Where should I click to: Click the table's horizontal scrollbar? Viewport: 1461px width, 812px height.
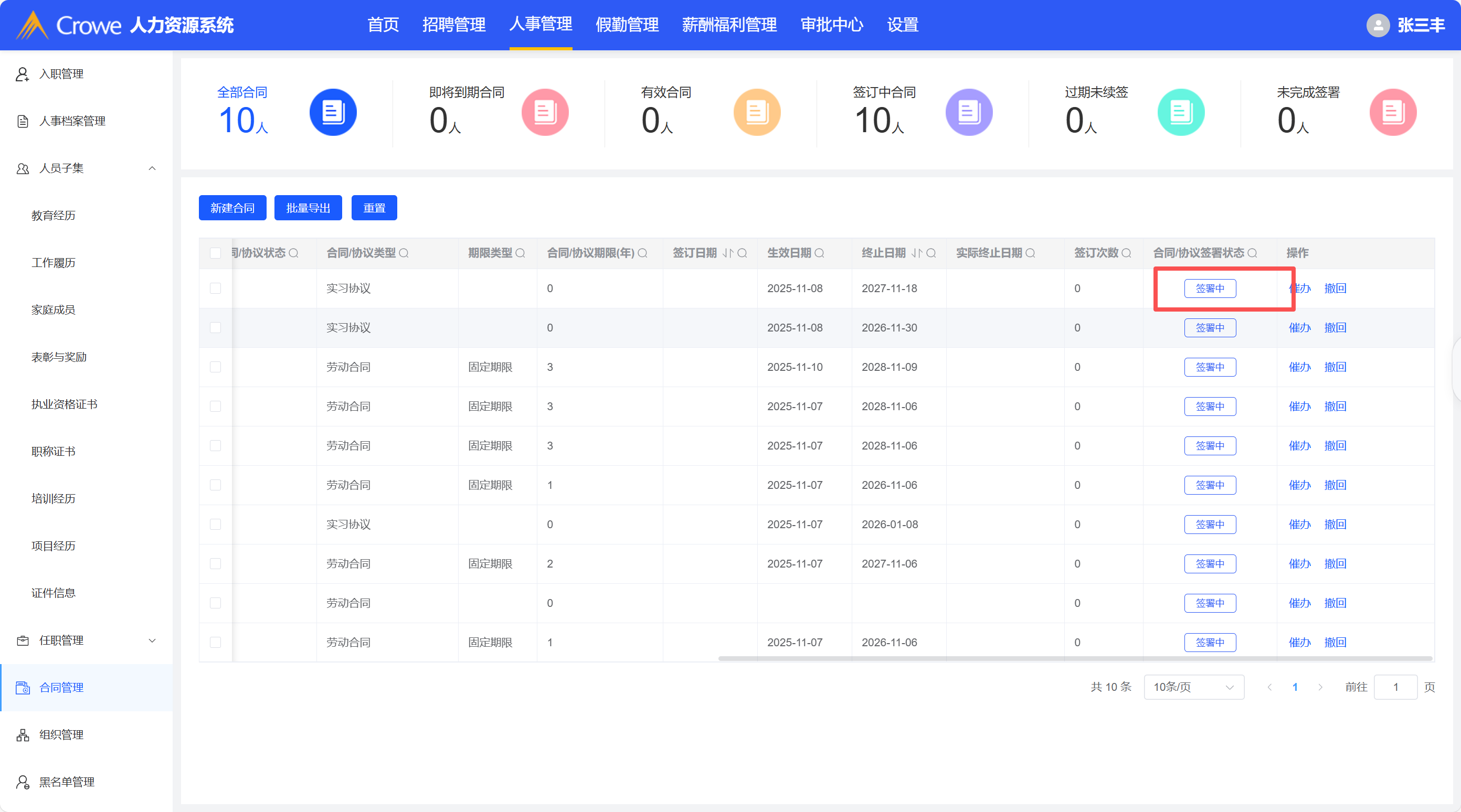[1074, 658]
